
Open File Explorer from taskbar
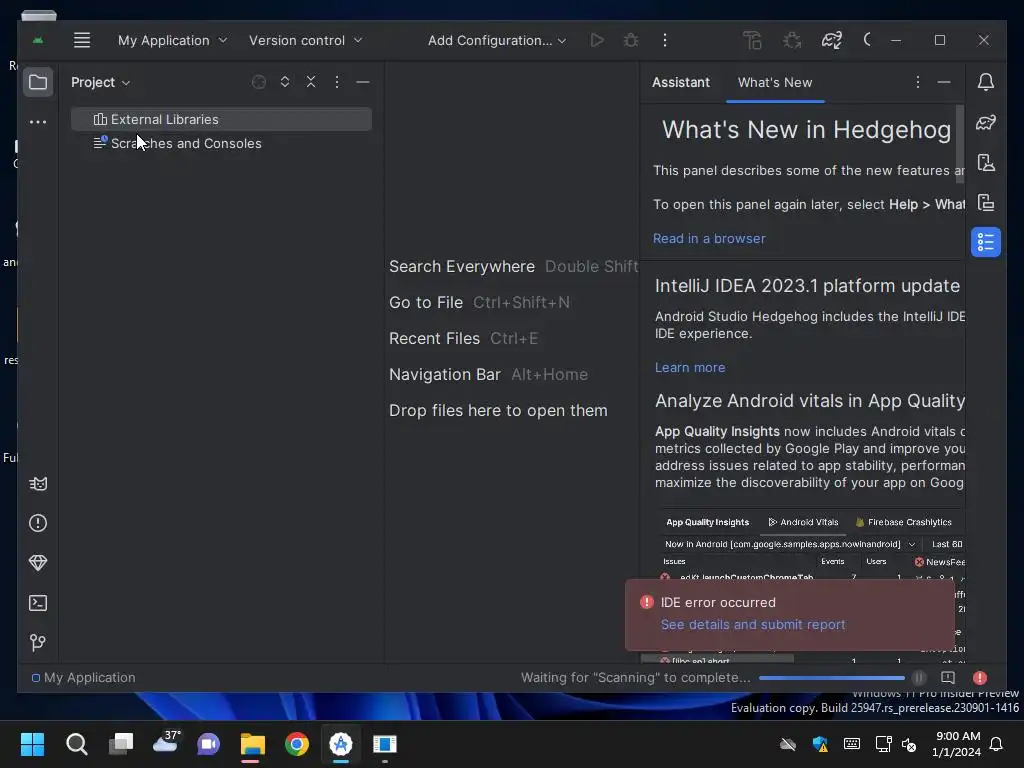[252, 744]
